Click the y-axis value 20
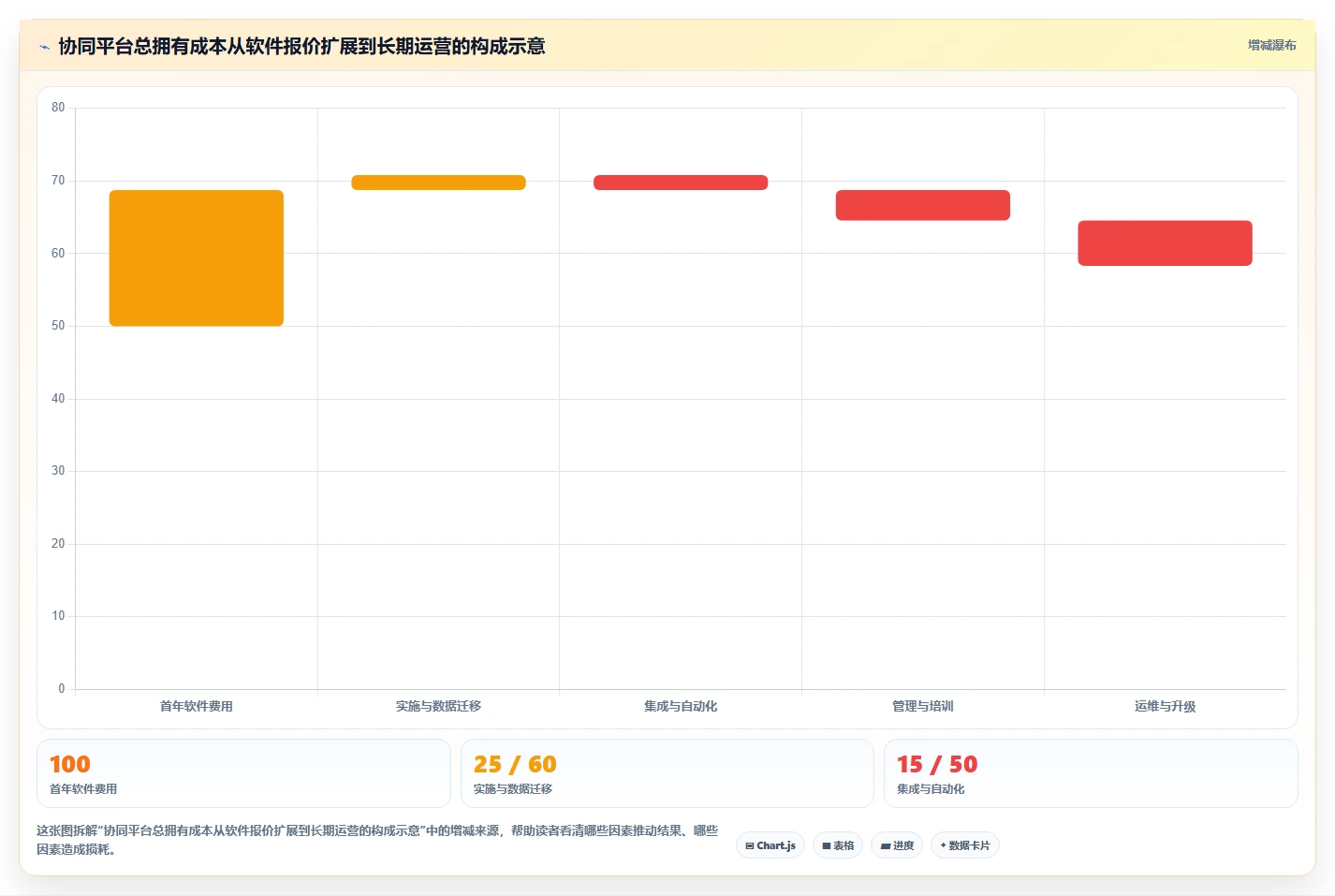This screenshot has height=896, width=1335. [58, 544]
